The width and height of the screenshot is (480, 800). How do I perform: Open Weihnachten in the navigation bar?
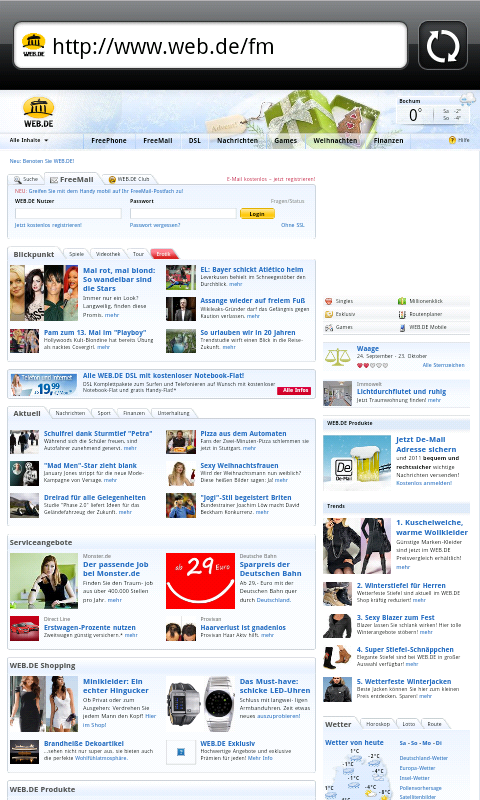pyautogui.click(x=335, y=141)
